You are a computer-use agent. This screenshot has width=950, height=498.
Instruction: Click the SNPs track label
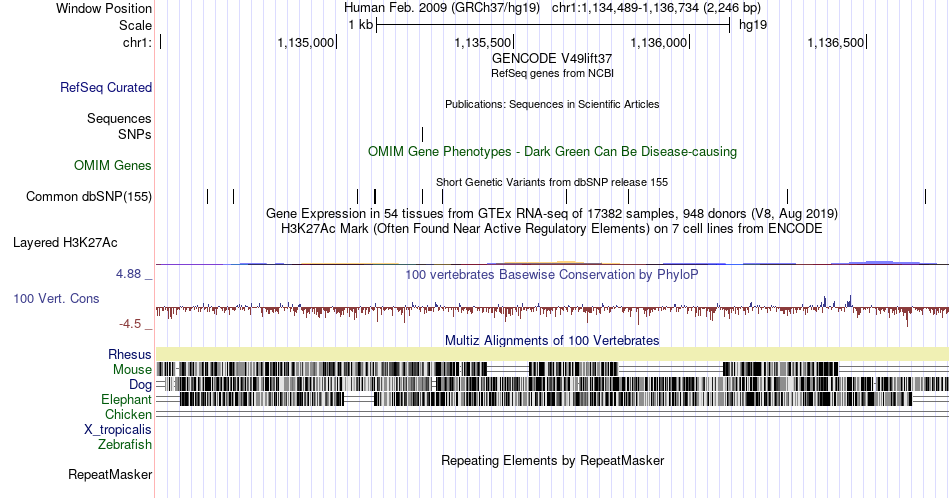coord(135,134)
